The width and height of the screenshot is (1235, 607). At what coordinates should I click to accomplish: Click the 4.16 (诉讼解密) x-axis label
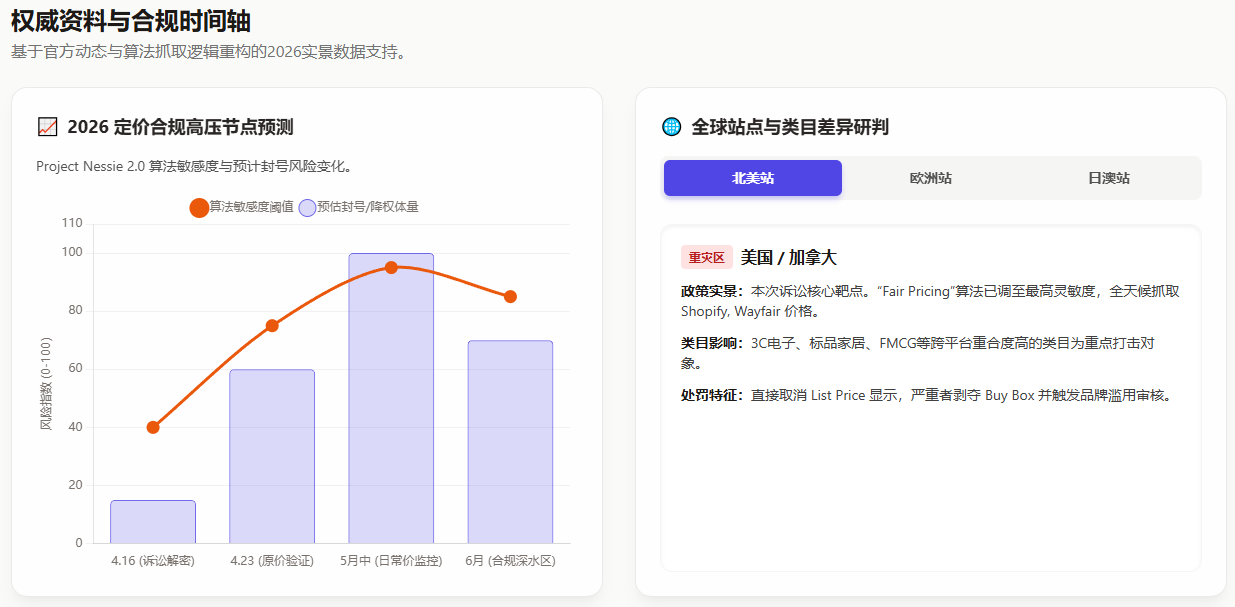click(153, 561)
